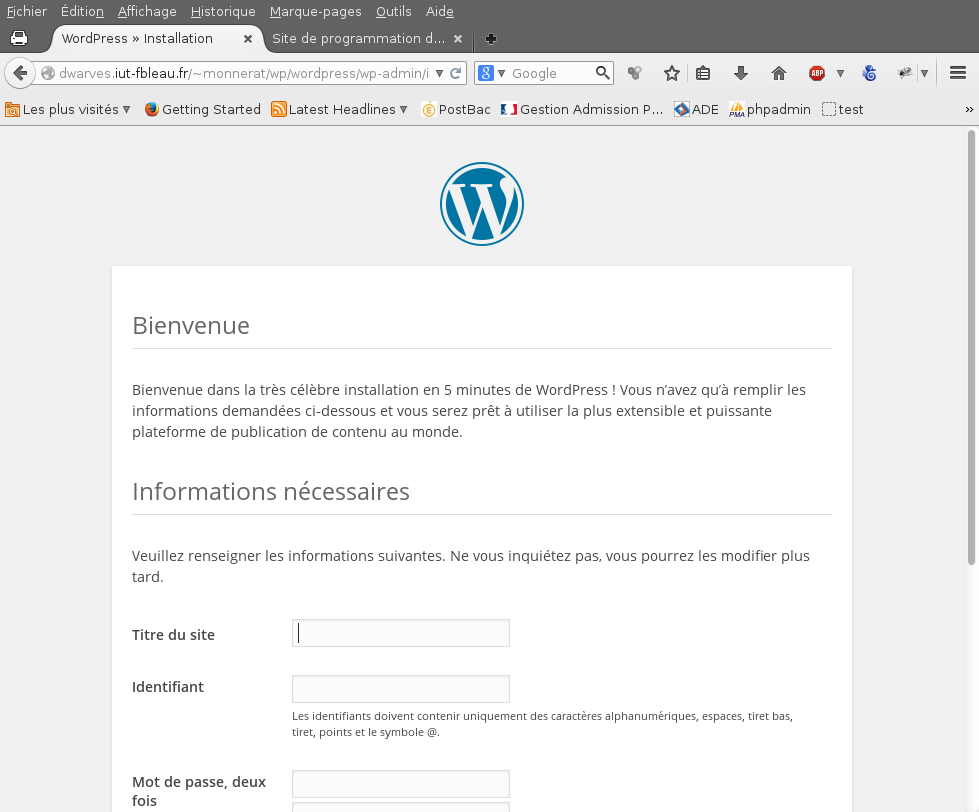Click the site identity globe icon

[47, 73]
